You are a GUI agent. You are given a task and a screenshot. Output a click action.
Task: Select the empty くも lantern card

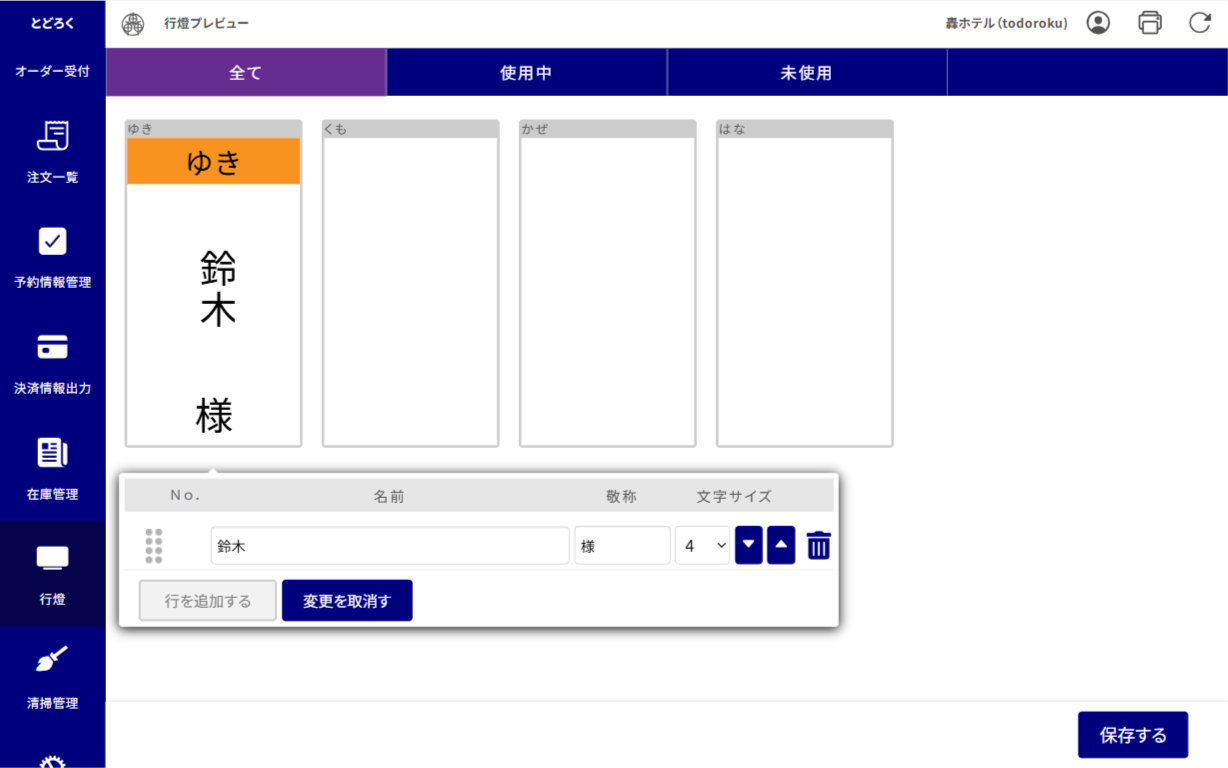(x=410, y=290)
